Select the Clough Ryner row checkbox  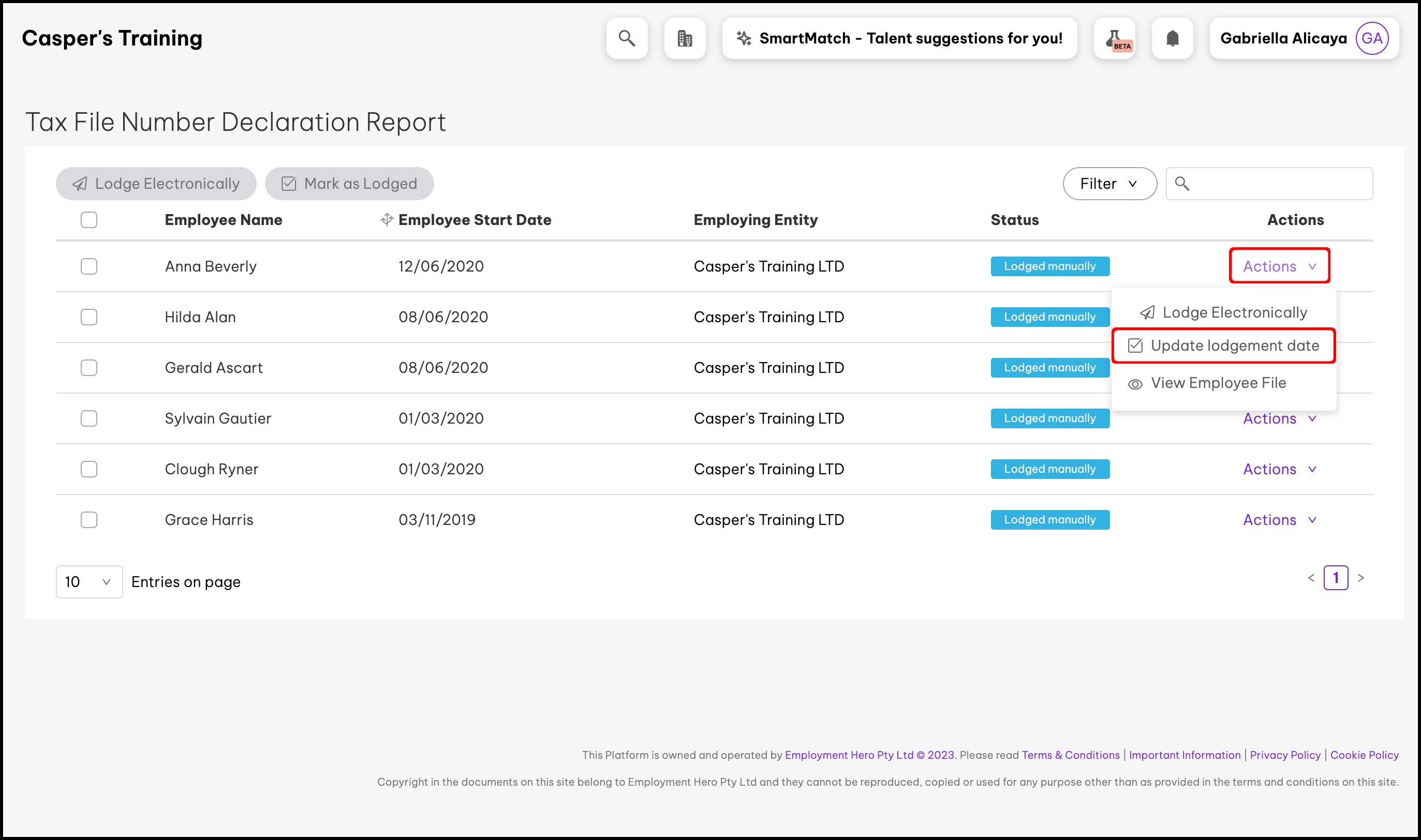click(x=89, y=469)
